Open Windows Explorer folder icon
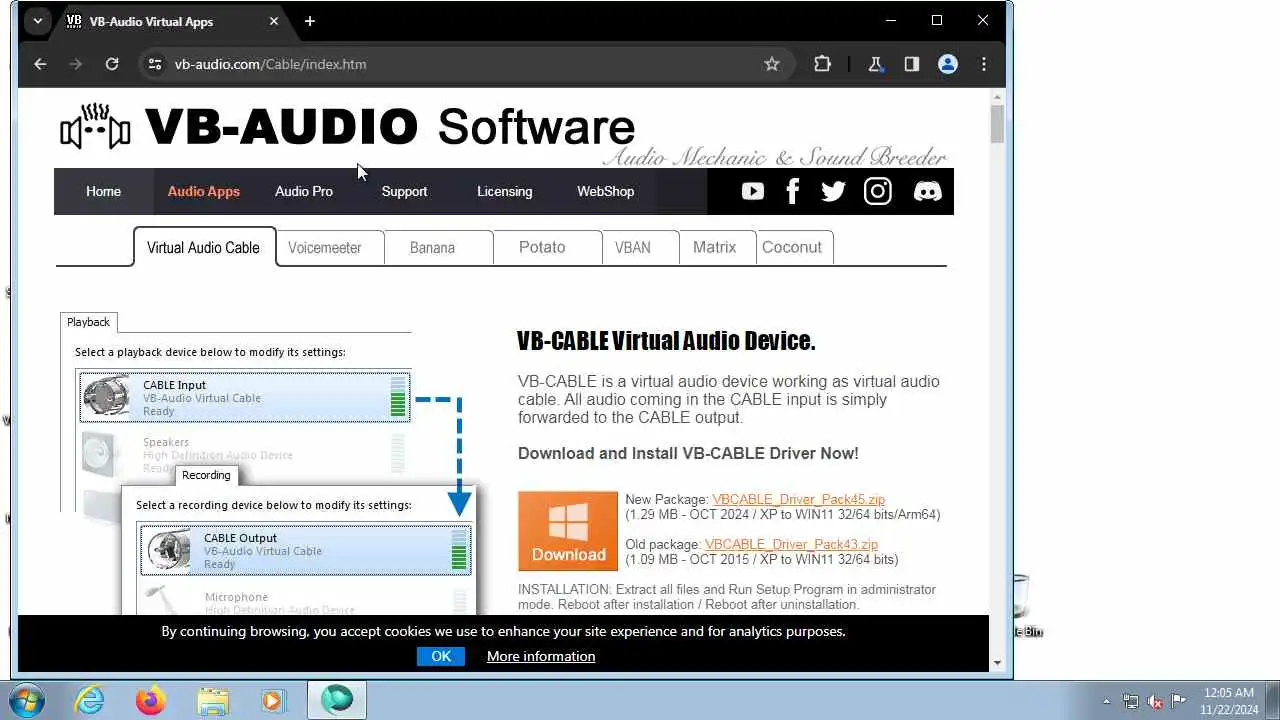Image resolution: width=1280 pixels, height=720 pixels. point(213,700)
